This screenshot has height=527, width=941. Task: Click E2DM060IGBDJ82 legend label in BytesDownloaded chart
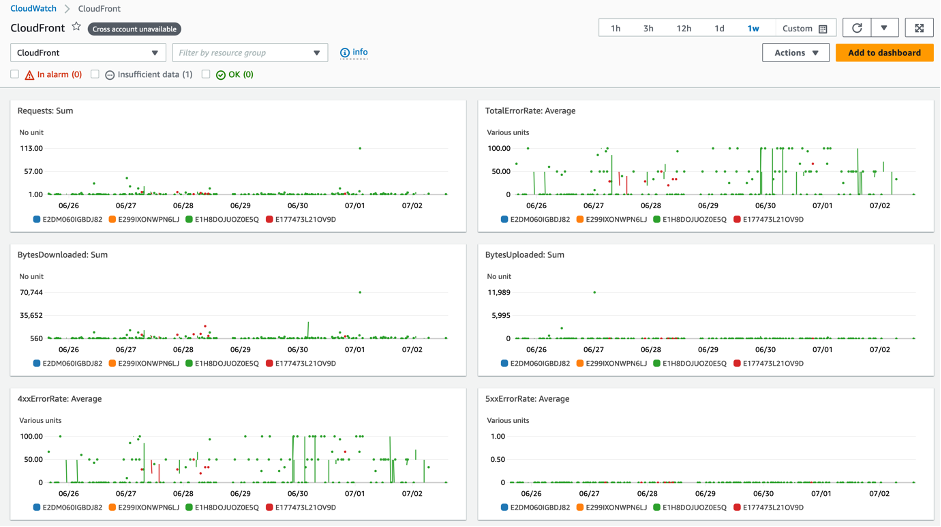(x=73, y=364)
